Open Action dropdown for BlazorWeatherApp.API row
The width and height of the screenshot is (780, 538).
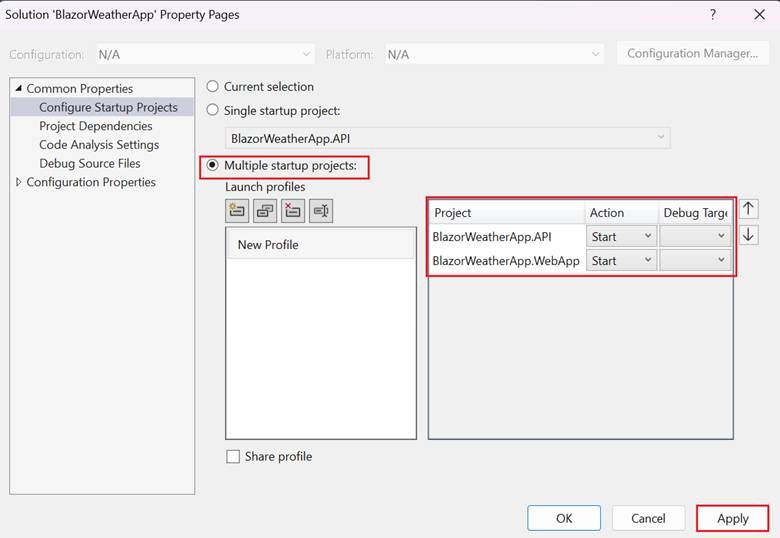click(621, 237)
